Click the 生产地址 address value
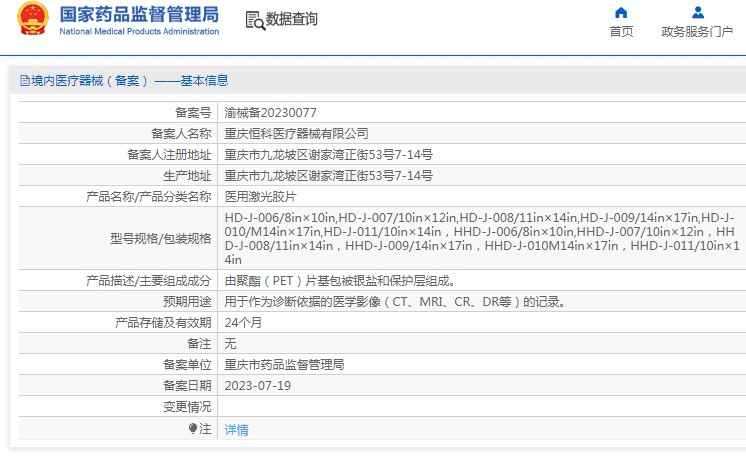This screenshot has width=746, height=459. pyautogui.click(x=328, y=176)
